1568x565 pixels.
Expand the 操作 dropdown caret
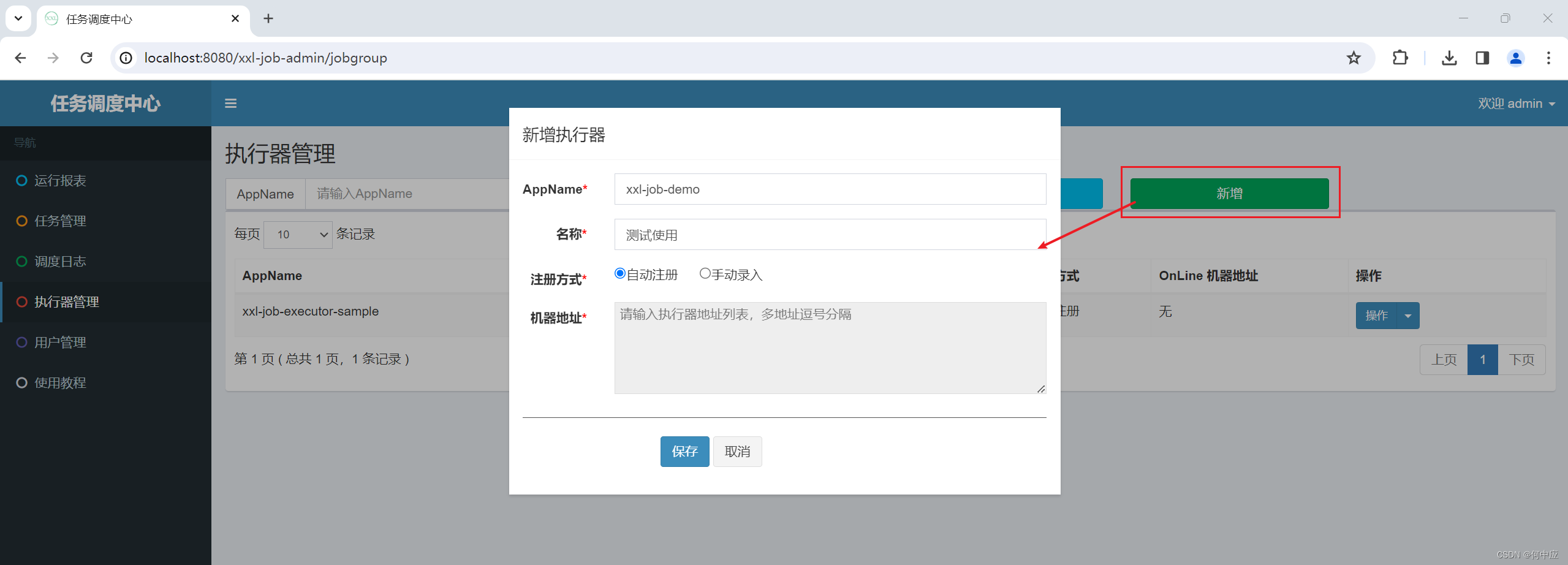1408,316
